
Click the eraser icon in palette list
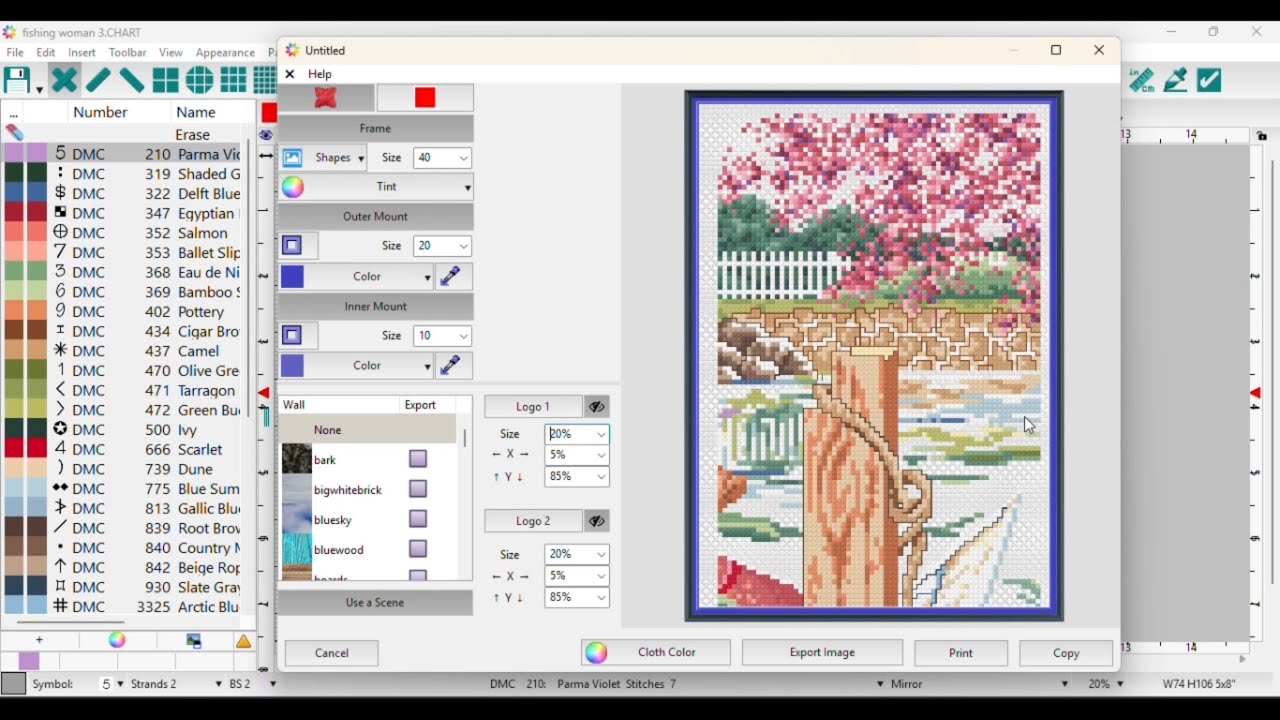[14, 133]
